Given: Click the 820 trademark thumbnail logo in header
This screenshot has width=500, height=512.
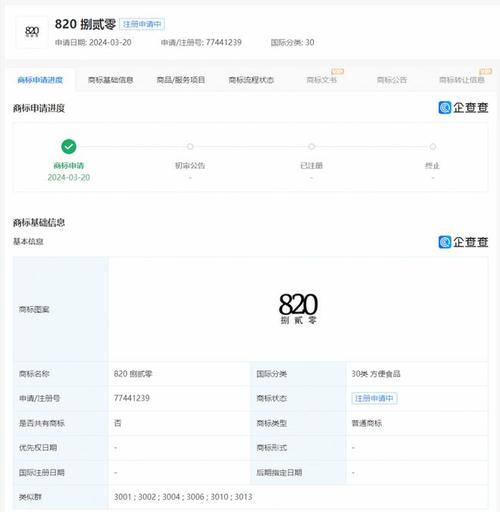Looking at the screenshot, I should (32, 32).
